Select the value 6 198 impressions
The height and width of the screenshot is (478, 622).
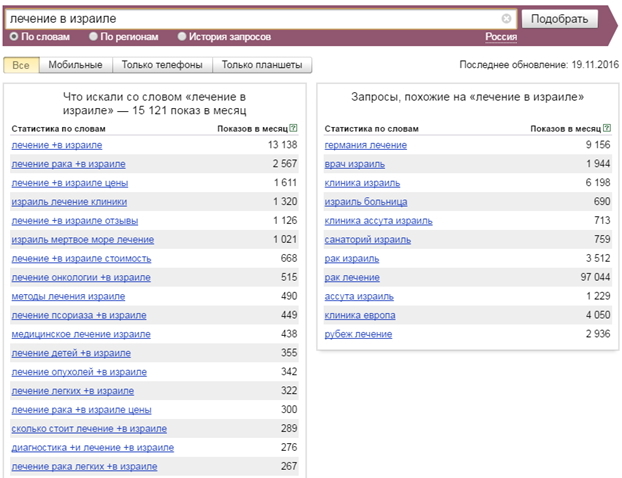pyautogui.click(x=598, y=182)
